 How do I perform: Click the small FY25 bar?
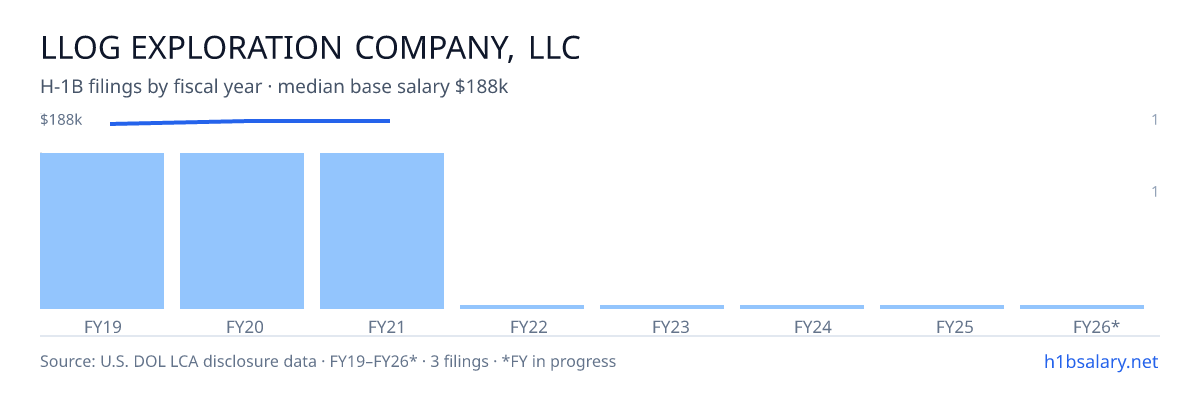942,307
